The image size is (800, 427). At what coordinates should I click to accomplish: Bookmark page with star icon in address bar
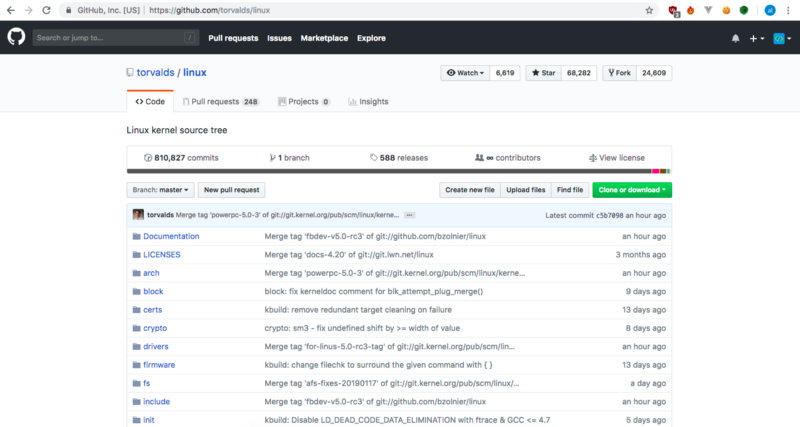point(649,10)
